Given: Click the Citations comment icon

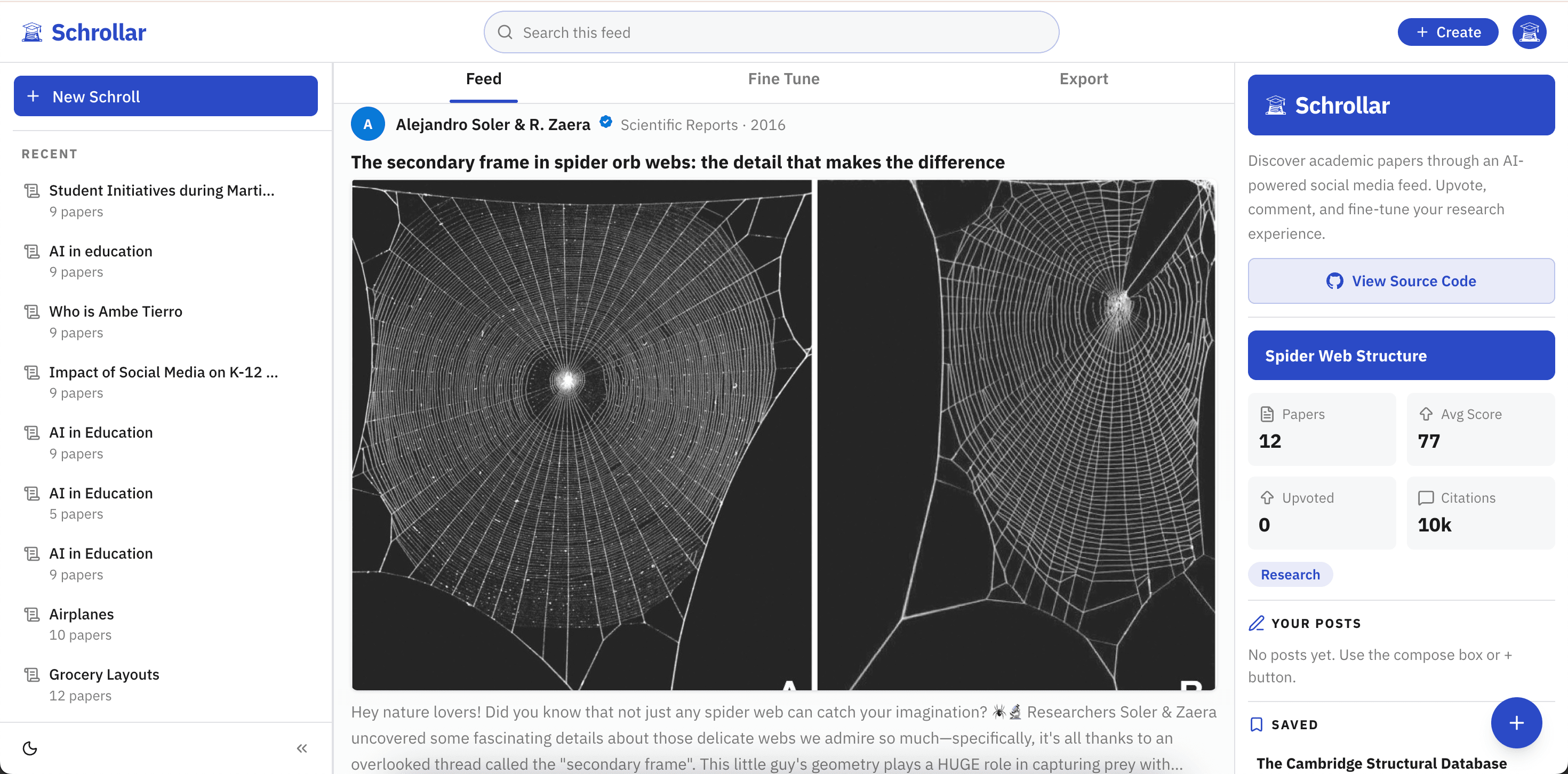Looking at the screenshot, I should [x=1426, y=498].
